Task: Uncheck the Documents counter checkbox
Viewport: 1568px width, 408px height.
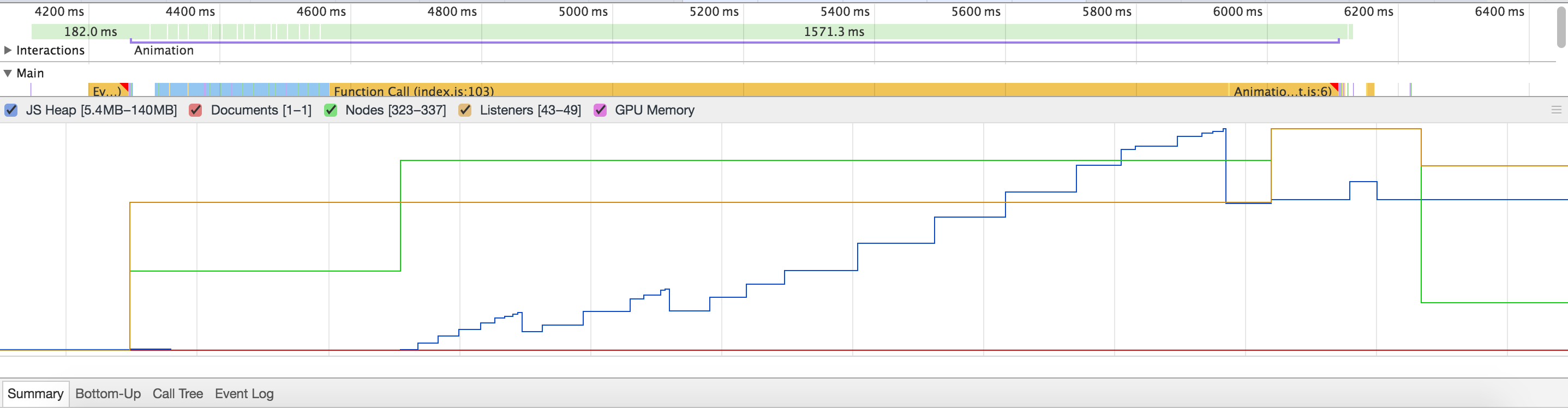Action: coord(195,110)
